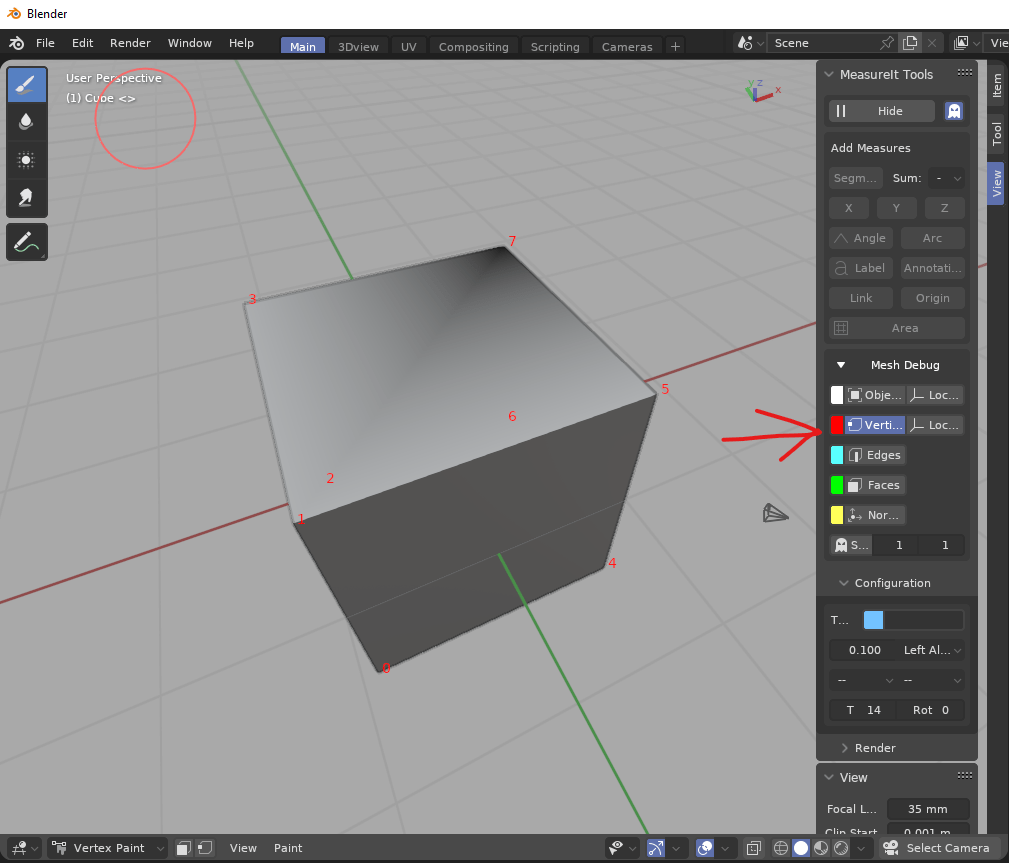
Task: Switch to the Scripting workspace tab
Action: pos(555,46)
